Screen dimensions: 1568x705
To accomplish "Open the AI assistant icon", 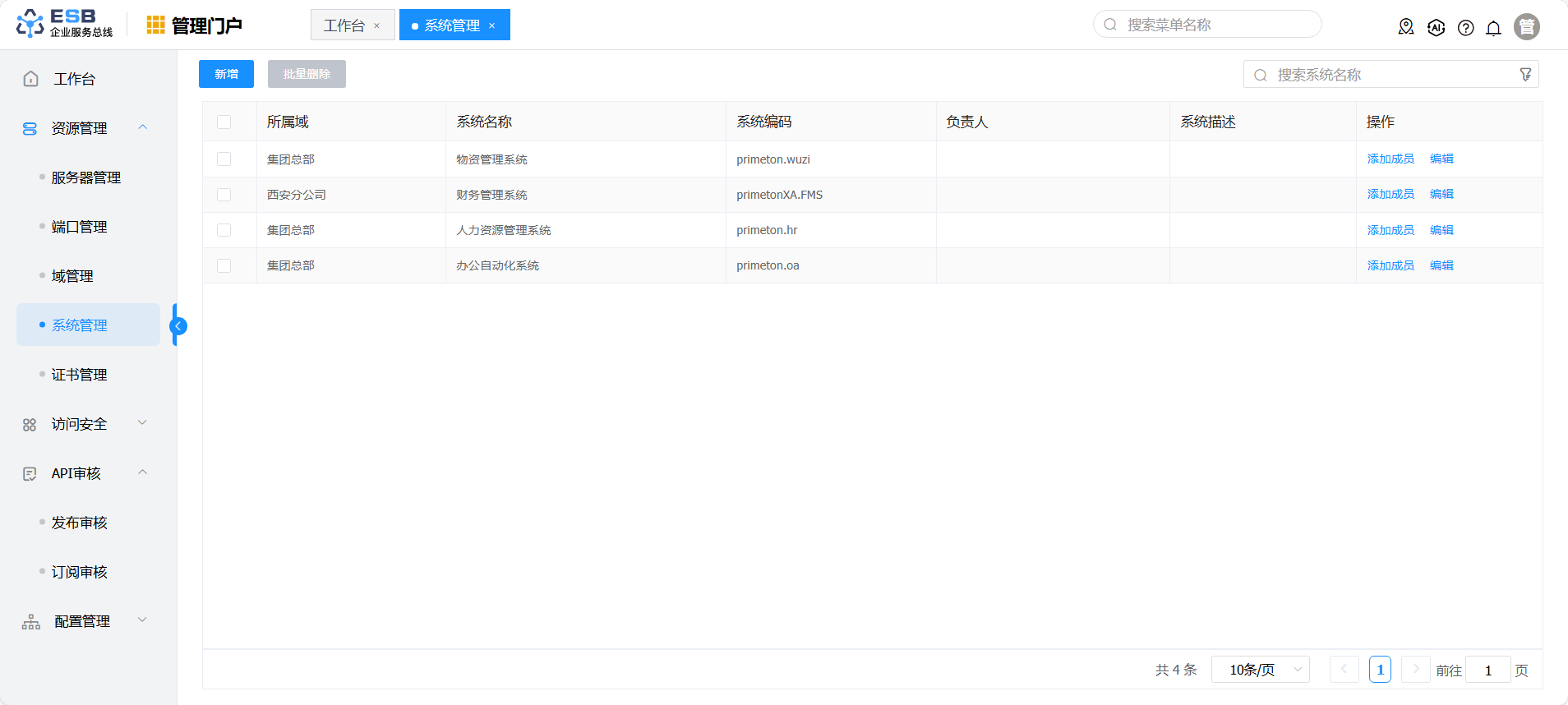I will 1436,27.
